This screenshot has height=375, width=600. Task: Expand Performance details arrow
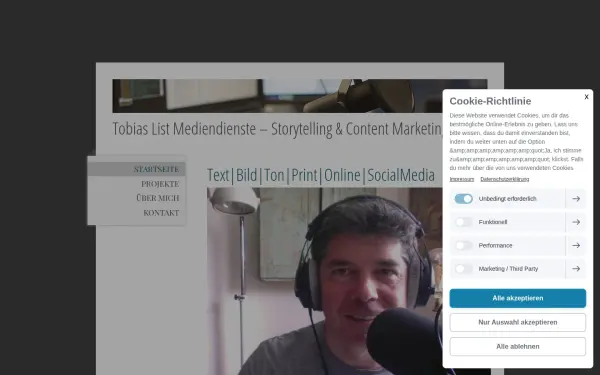click(x=576, y=245)
